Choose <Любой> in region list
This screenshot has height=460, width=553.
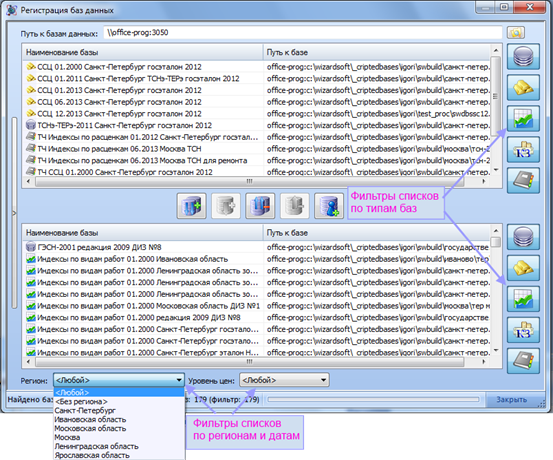tap(119, 392)
